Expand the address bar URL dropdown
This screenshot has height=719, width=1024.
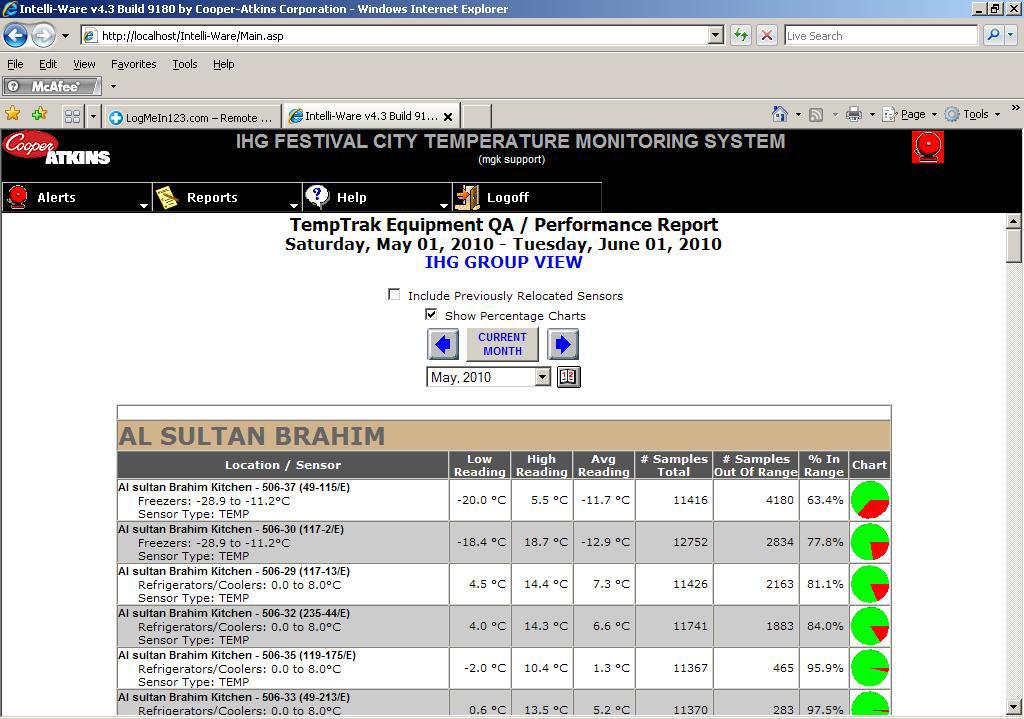(x=716, y=35)
